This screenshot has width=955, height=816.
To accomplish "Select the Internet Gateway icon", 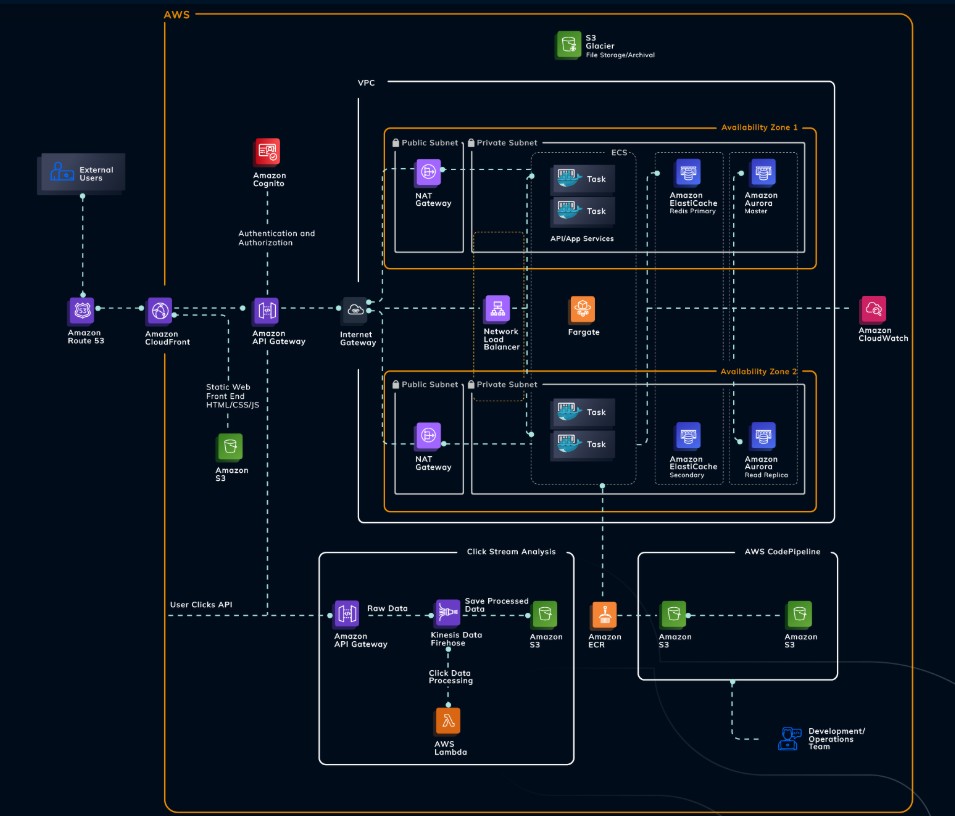I will [357, 310].
